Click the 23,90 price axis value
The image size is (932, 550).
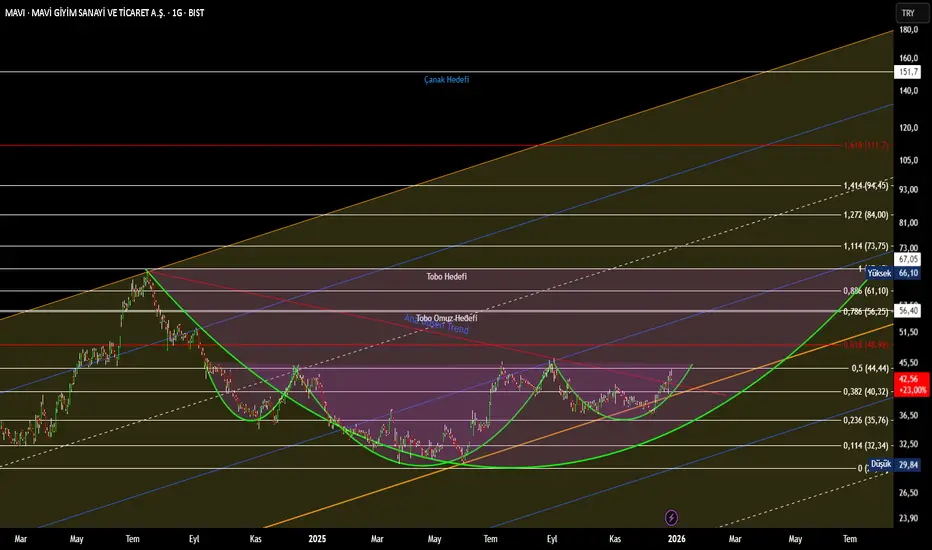pos(908,518)
